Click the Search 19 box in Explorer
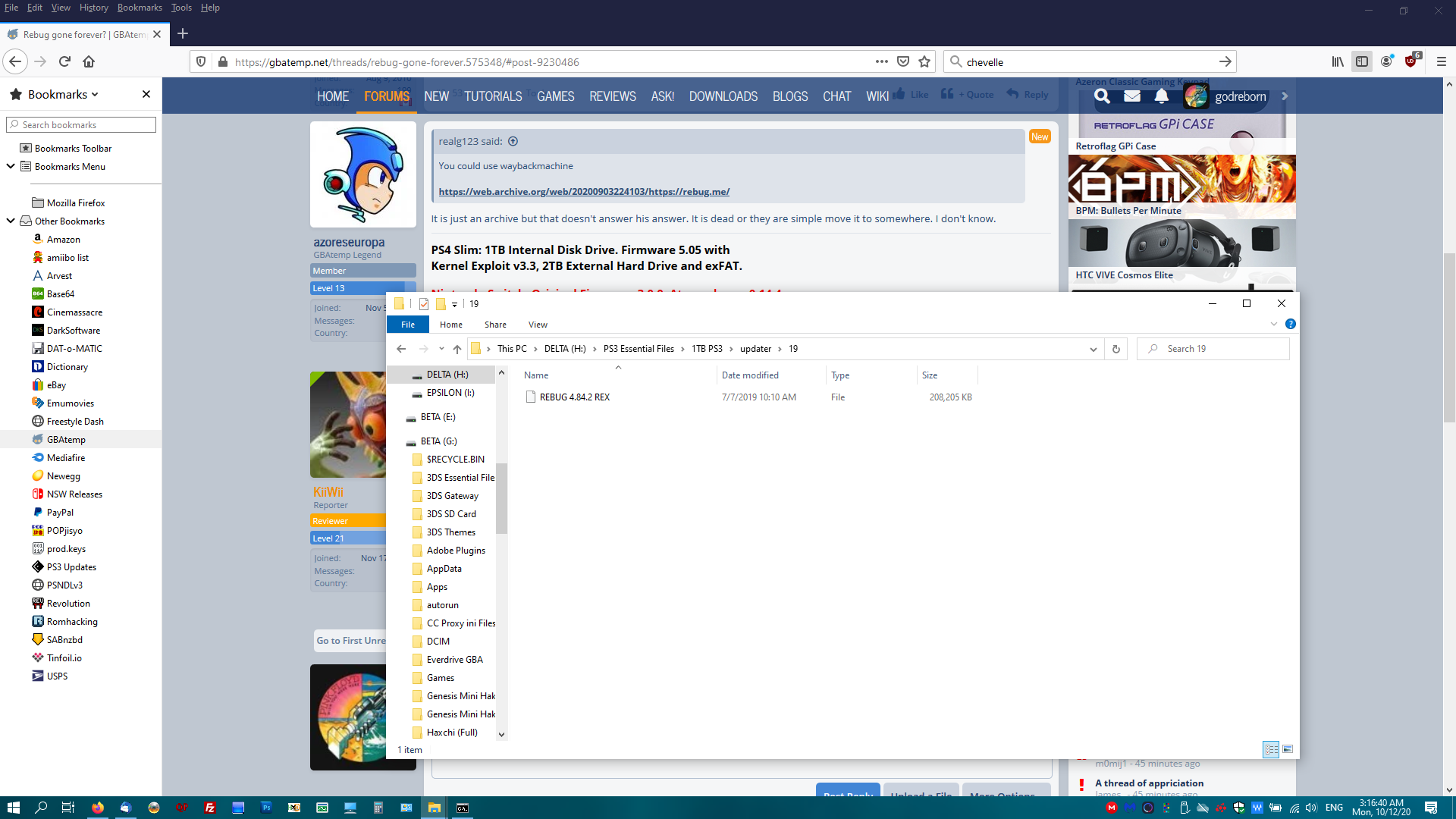 click(1213, 349)
